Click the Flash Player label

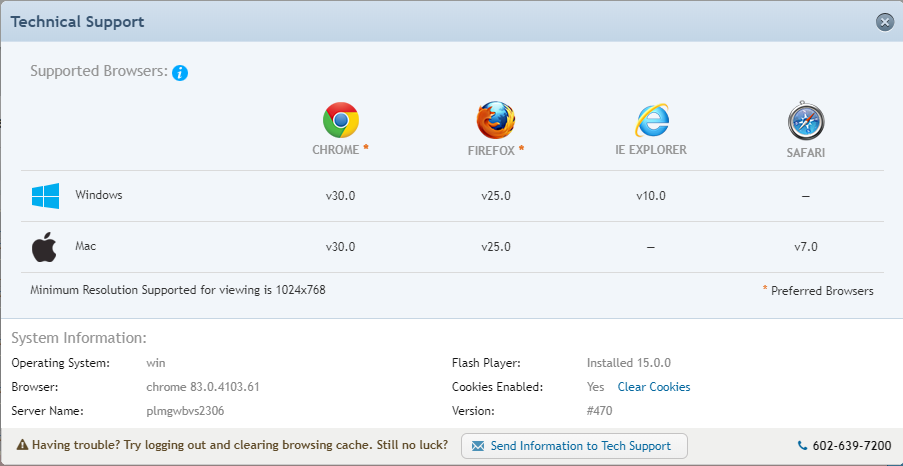point(487,363)
